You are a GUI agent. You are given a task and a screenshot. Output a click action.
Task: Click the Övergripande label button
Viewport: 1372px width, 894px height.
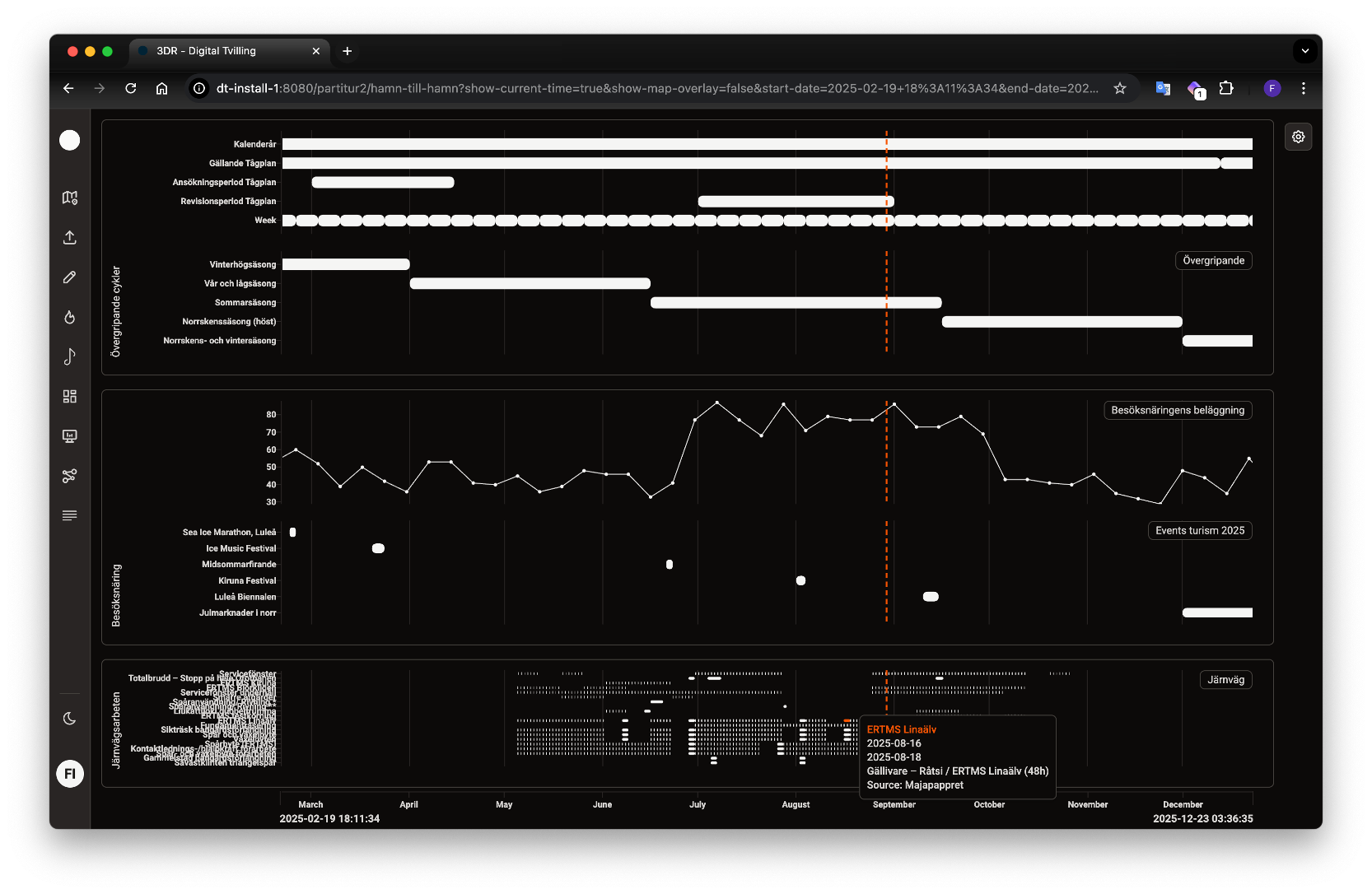pyautogui.click(x=1213, y=260)
